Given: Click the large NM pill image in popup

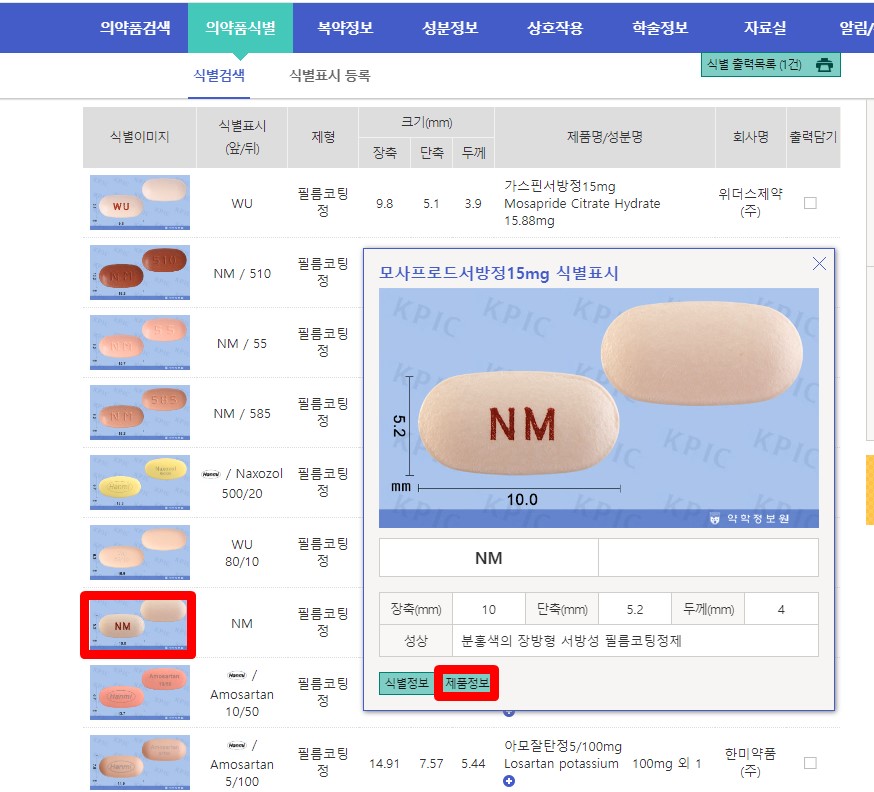Looking at the screenshot, I should (599, 407).
